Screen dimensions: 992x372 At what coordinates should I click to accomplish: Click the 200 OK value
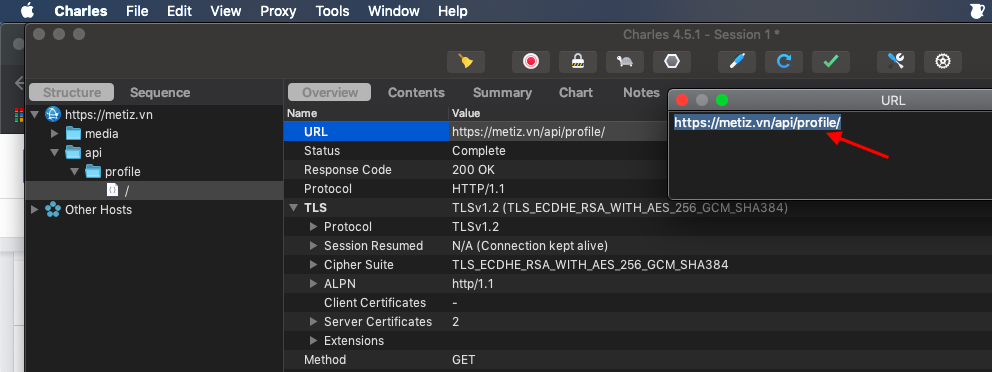(x=473, y=170)
